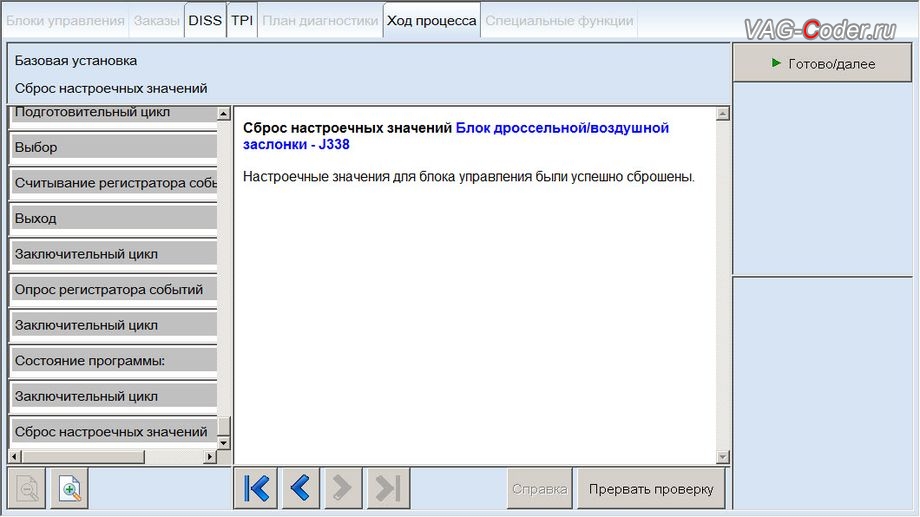The width and height of the screenshot is (920, 517).
Task: Select the Ход процесса tab
Action: click(x=431, y=21)
